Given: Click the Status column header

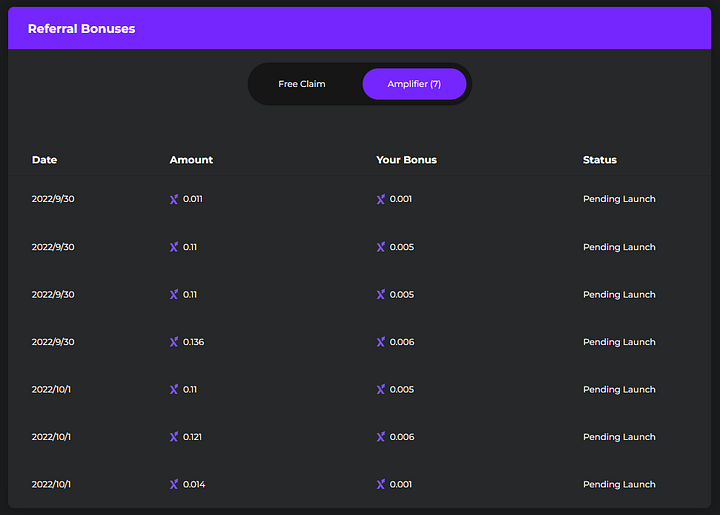Looking at the screenshot, I should 600,160.
